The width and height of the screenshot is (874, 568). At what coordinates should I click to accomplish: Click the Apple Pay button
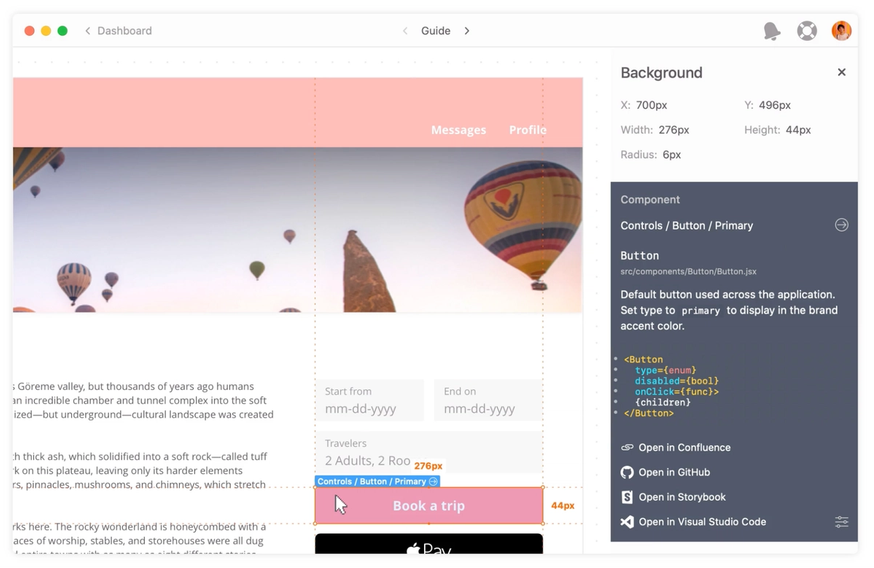(x=429, y=544)
